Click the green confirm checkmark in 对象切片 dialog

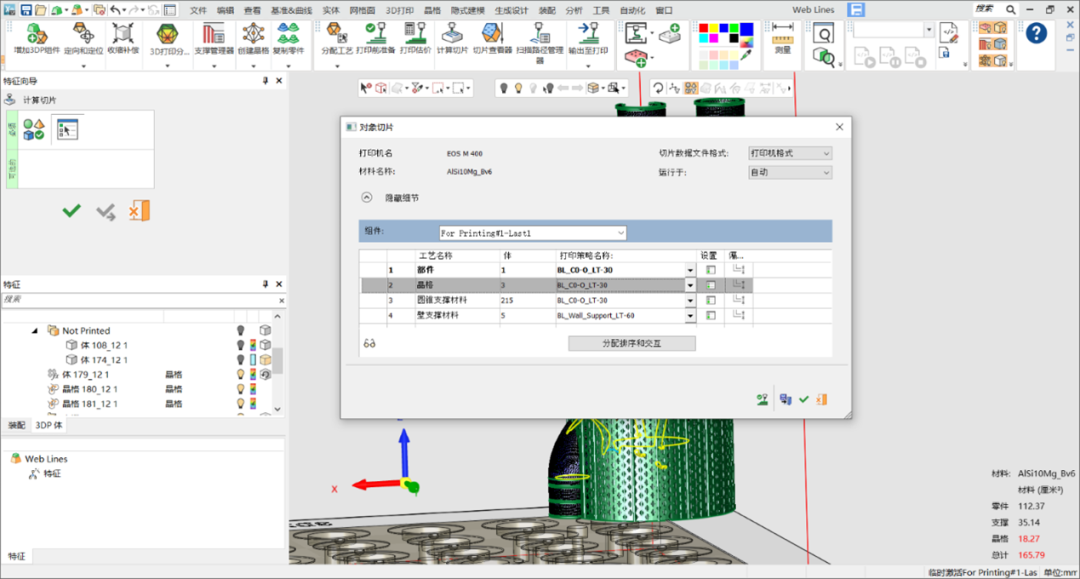804,399
